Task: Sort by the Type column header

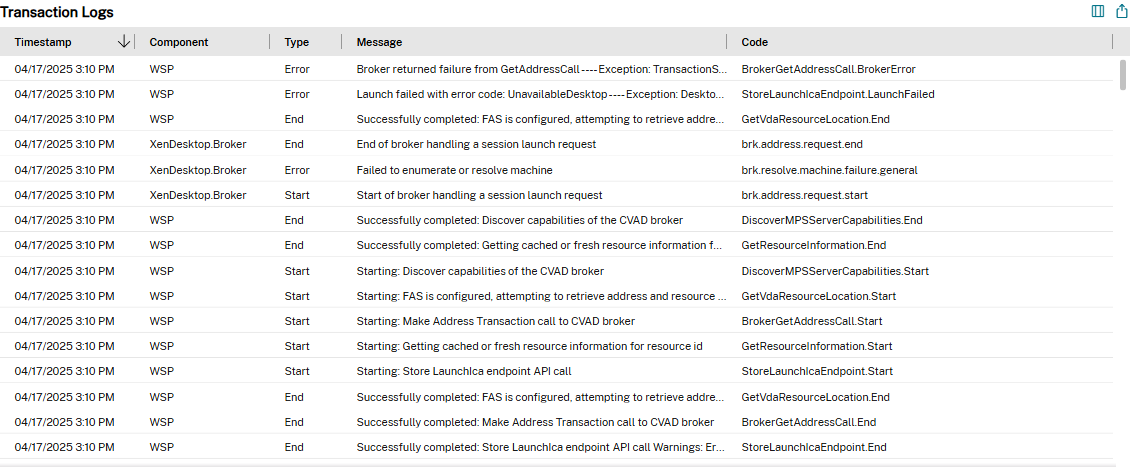Action: [x=297, y=42]
